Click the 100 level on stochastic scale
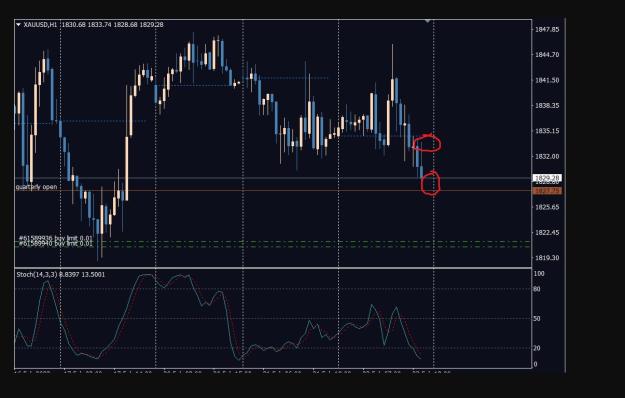Screen dimensions: 625x398 [539, 274]
